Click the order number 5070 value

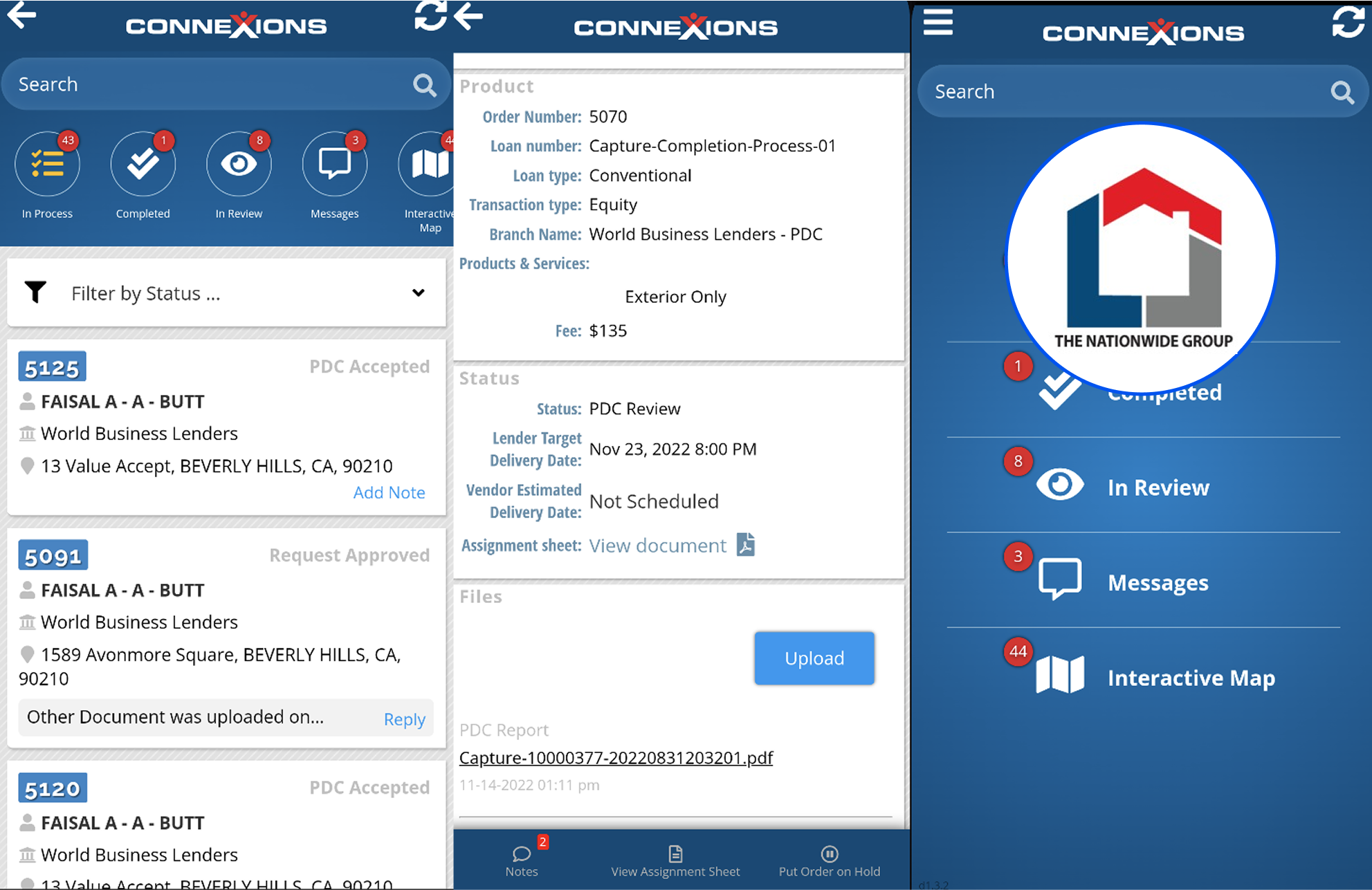(x=608, y=117)
